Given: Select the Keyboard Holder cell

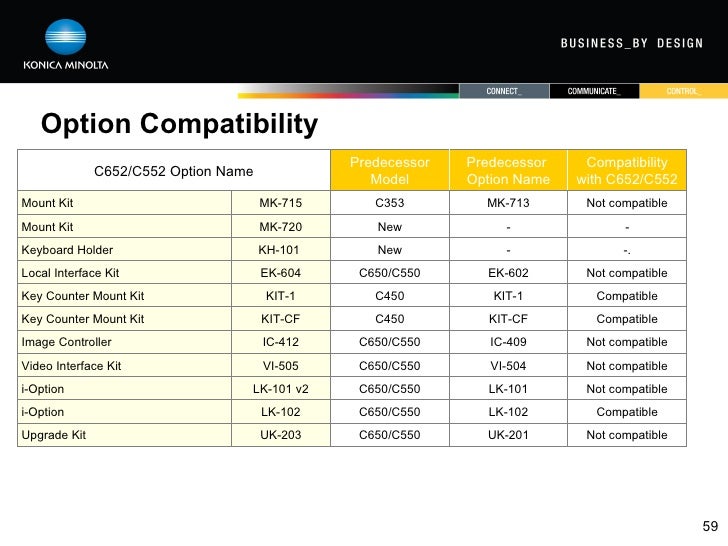Looking at the screenshot, I should point(124,250).
